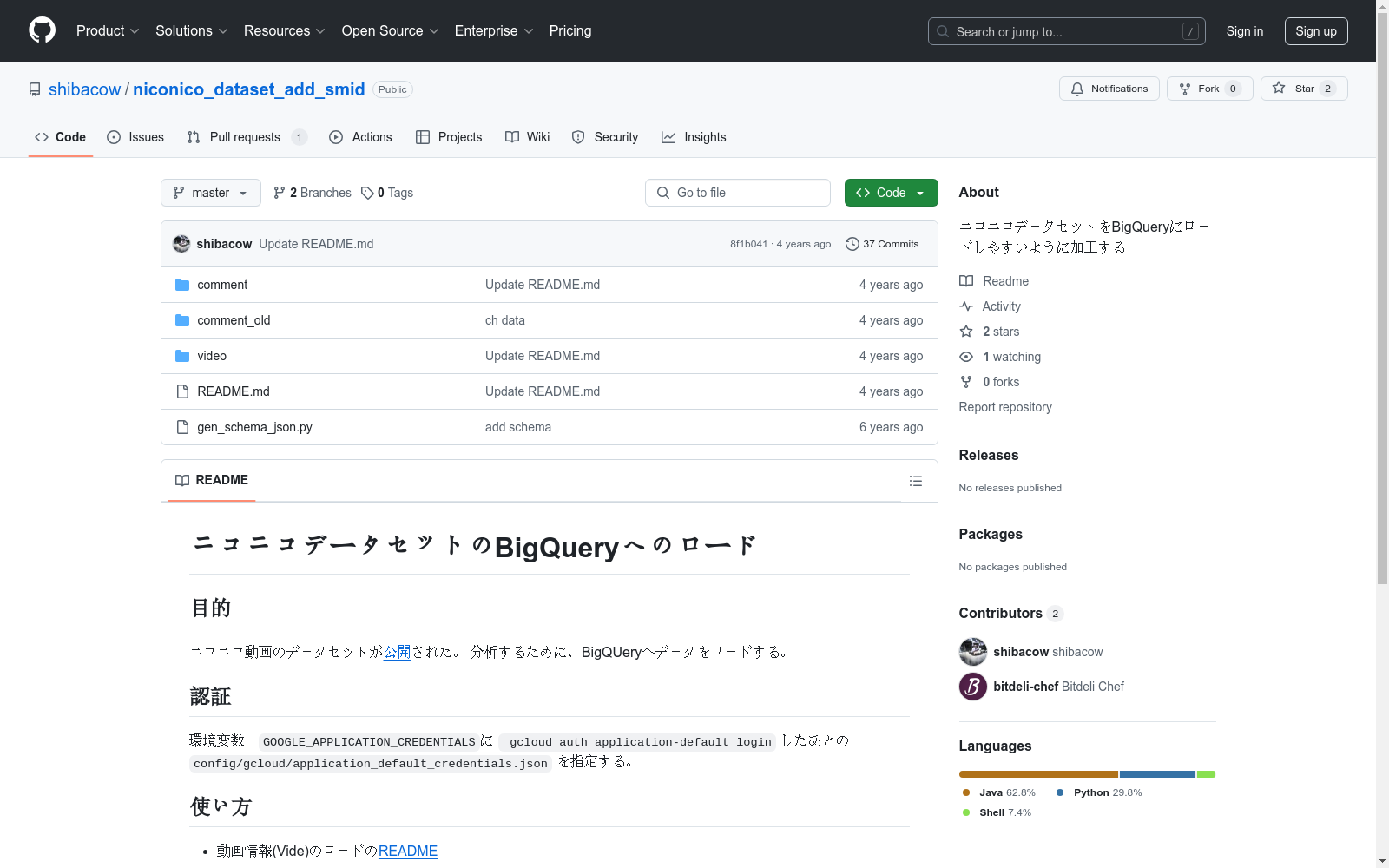Screen dimensions: 1389x868
Task: Open gen_schema_json.py file
Action: coord(254,427)
